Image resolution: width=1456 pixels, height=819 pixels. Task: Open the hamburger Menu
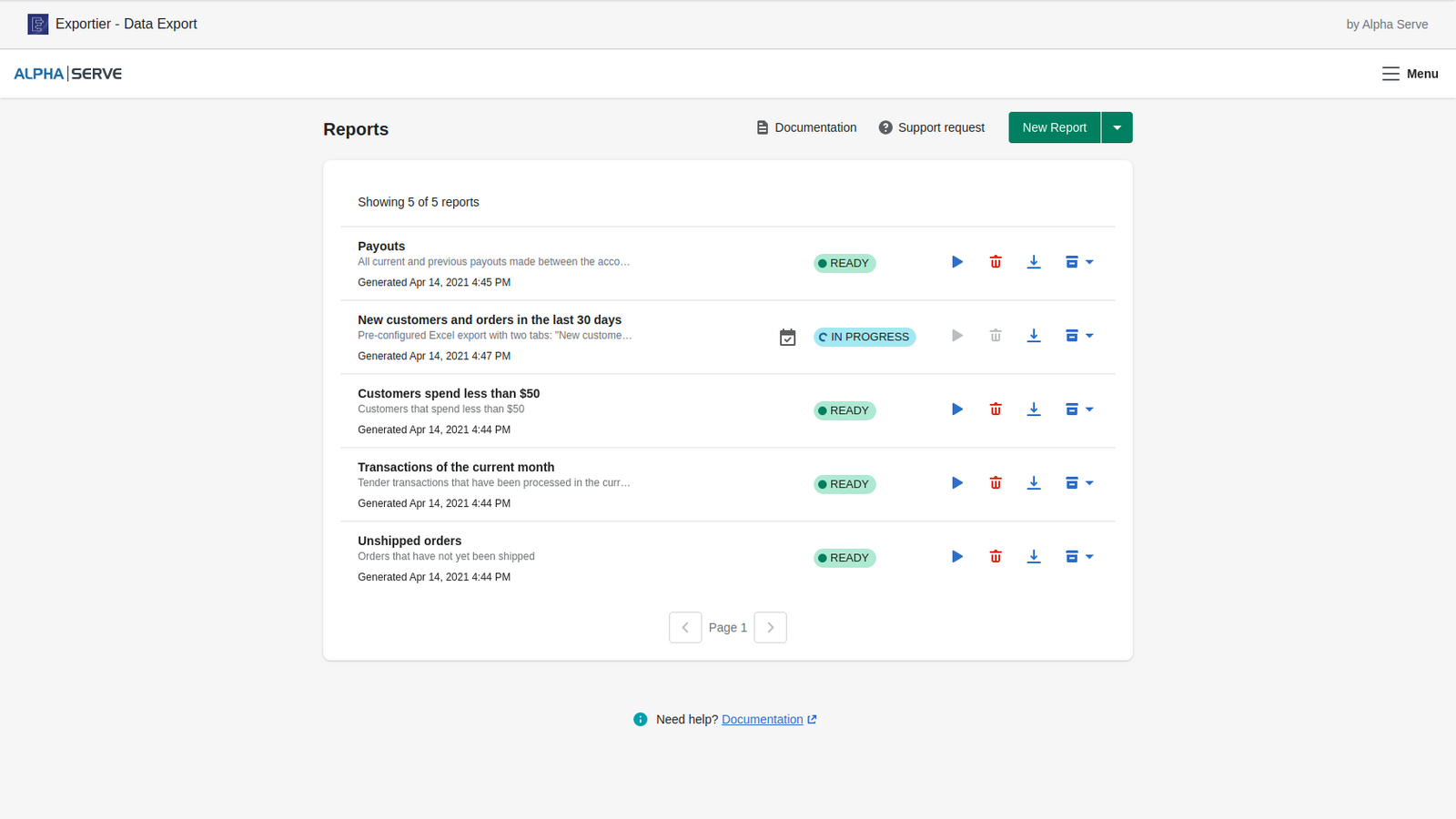(x=1410, y=74)
